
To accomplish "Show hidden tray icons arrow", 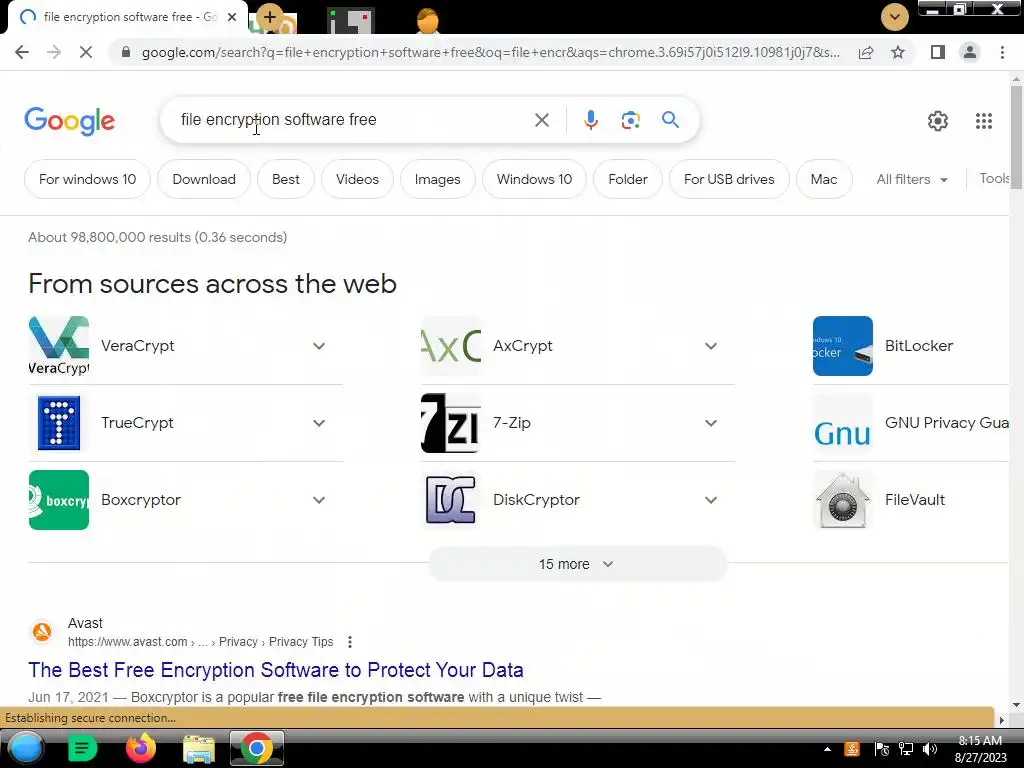I will tap(827, 749).
